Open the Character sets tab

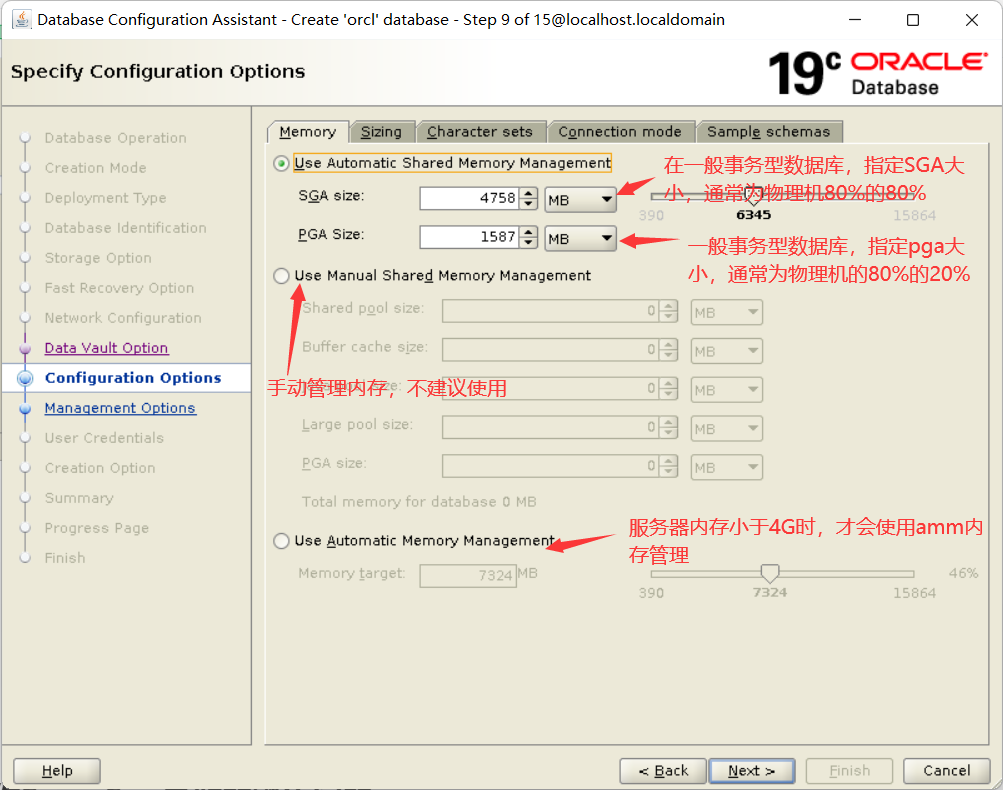coord(480,132)
